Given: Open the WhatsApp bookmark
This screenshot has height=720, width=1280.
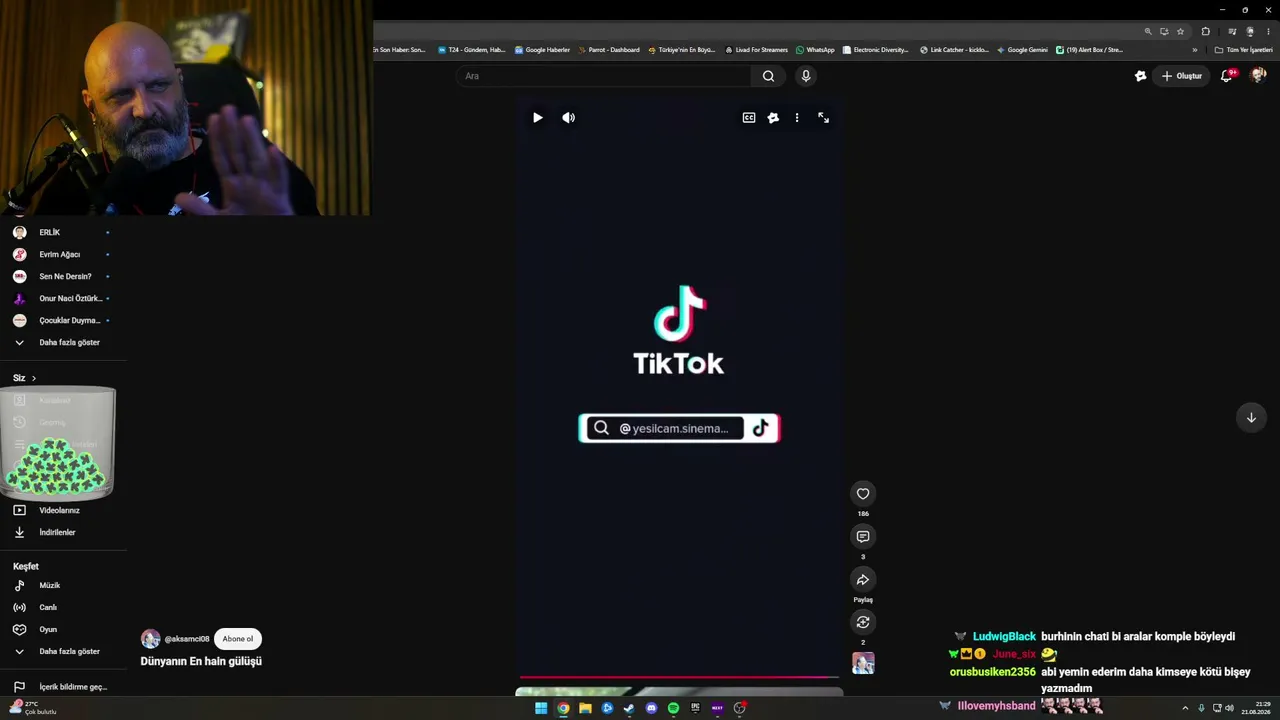Looking at the screenshot, I should (815, 50).
